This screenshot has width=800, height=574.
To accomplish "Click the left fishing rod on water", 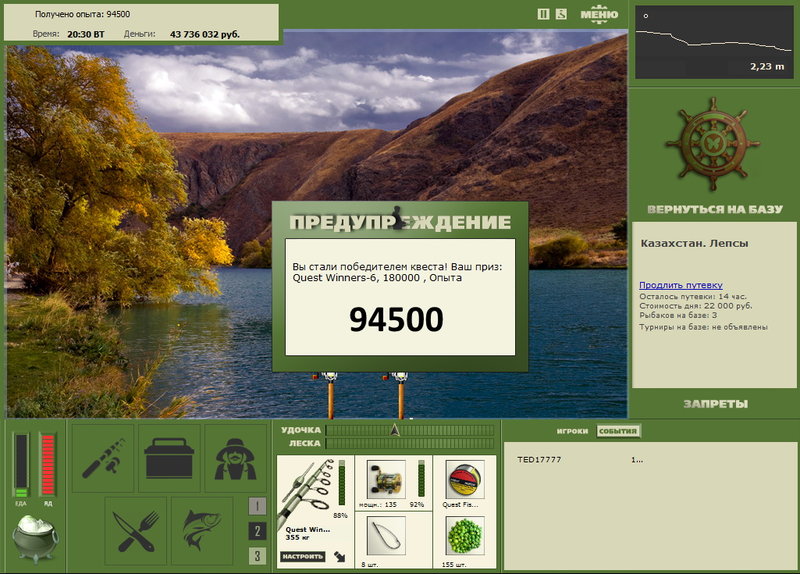I will tap(330, 395).
